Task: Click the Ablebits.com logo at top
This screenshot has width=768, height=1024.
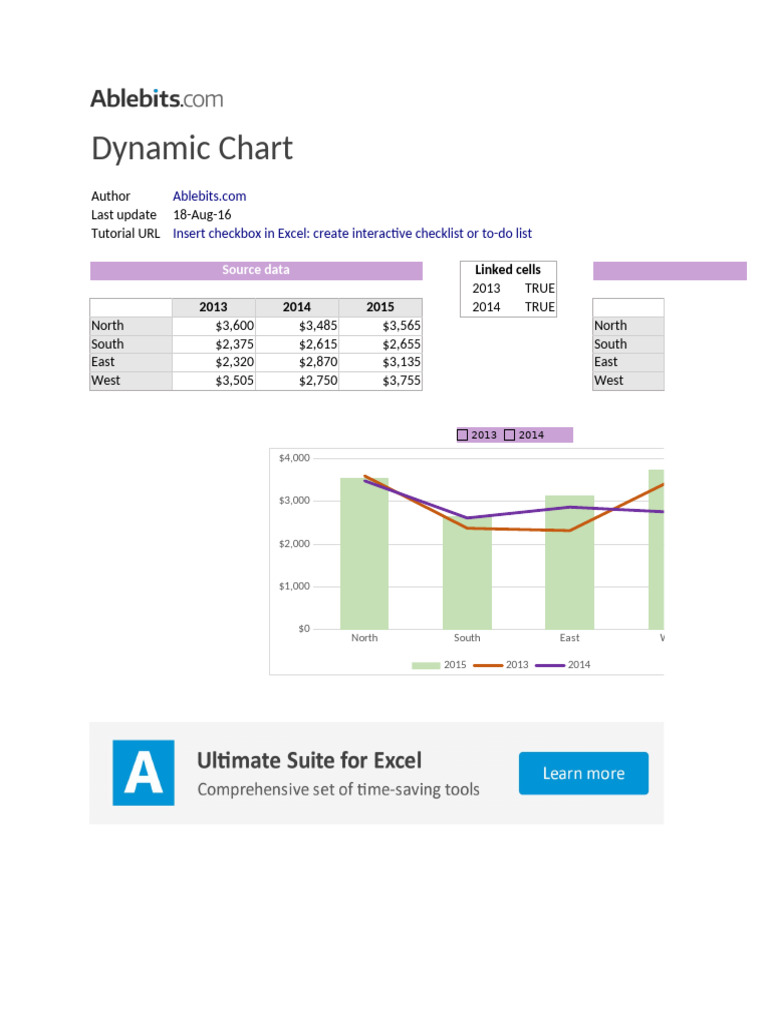Action: click(157, 98)
